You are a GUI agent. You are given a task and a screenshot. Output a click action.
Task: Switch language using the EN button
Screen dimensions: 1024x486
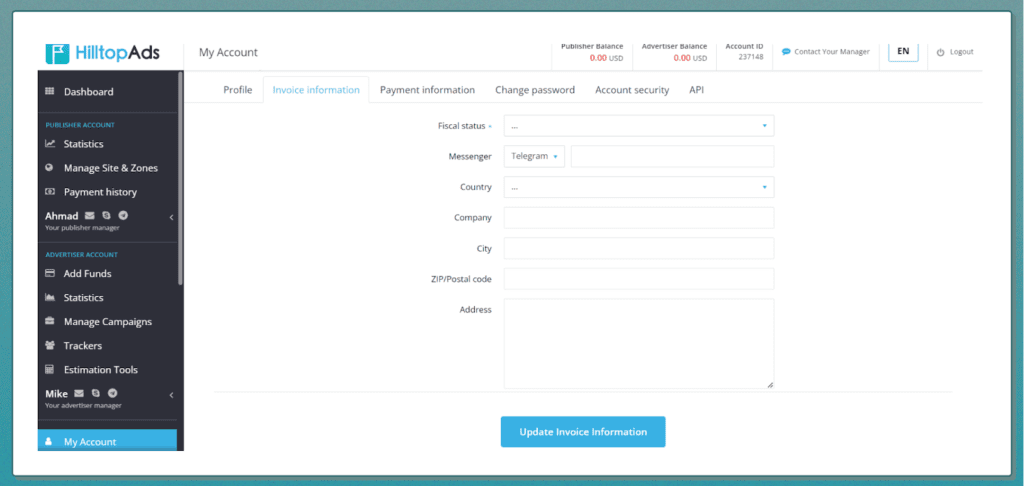pyautogui.click(x=903, y=51)
